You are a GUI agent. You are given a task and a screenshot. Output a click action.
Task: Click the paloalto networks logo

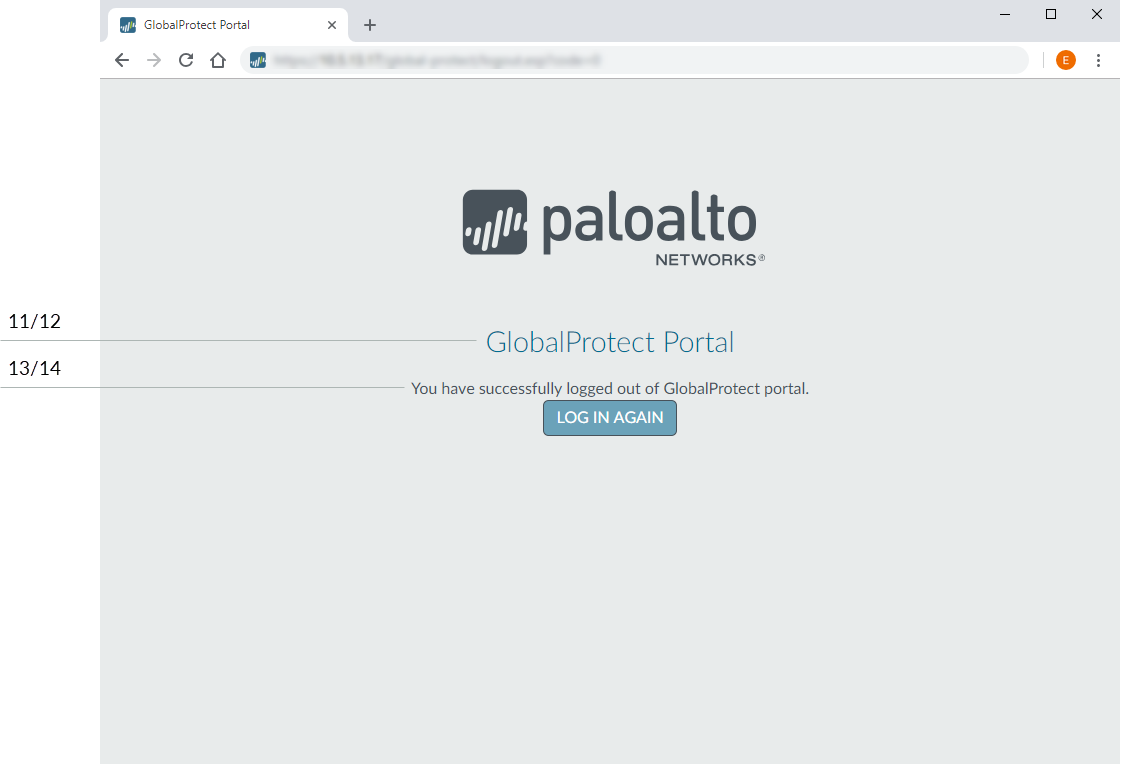pyautogui.click(x=613, y=227)
